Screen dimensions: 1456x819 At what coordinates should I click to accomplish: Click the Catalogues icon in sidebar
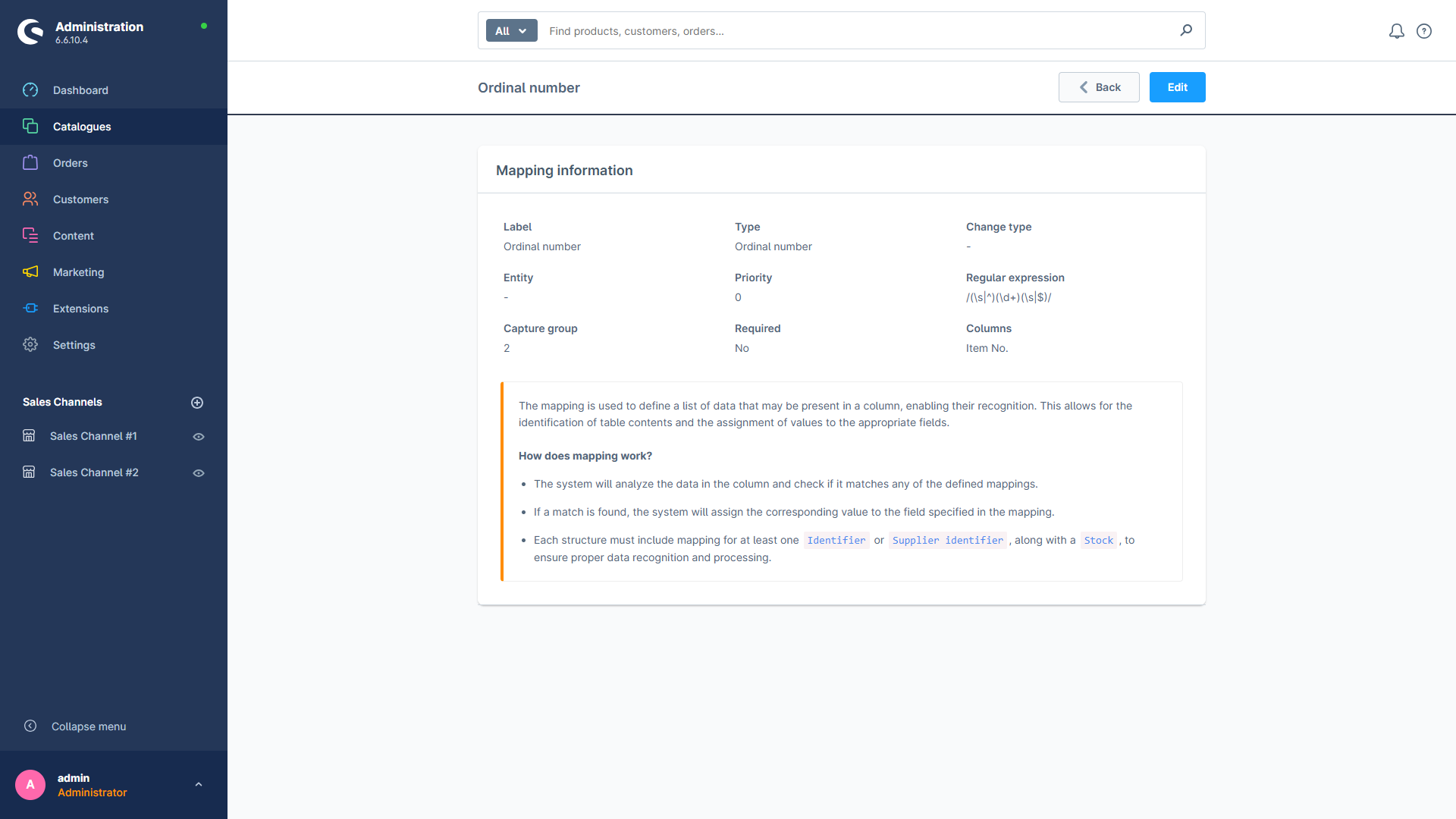(x=30, y=127)
